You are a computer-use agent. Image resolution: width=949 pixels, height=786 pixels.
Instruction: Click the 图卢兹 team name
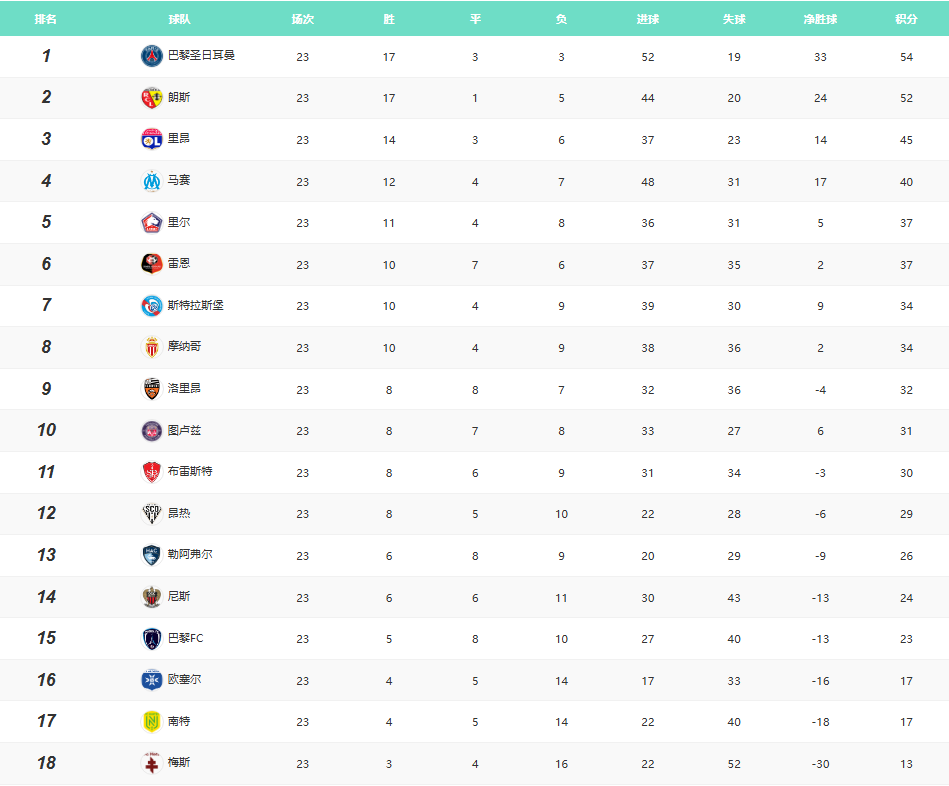click(x=184, y=430)
